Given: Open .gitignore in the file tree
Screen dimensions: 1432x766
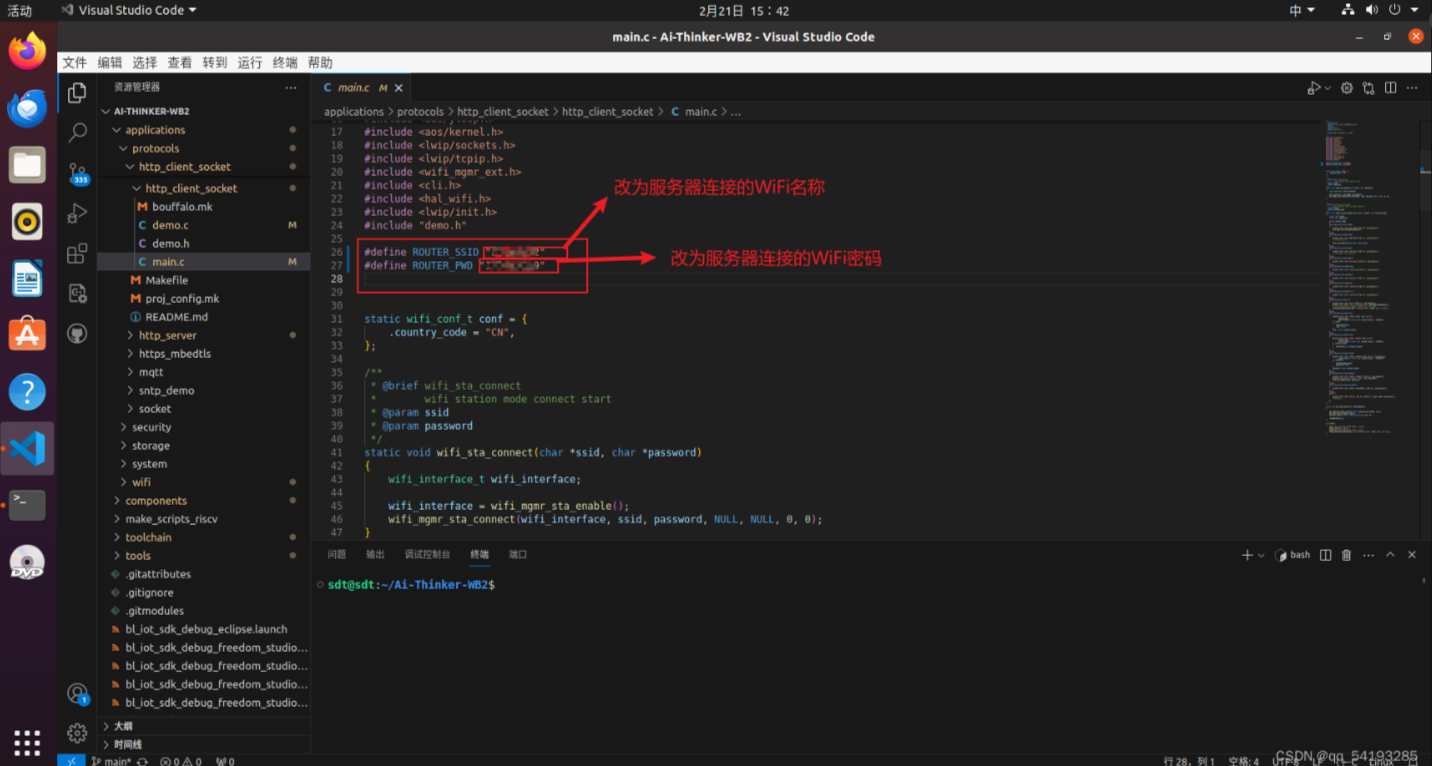Looking at the screenshot, I should [x=203, y=592].
